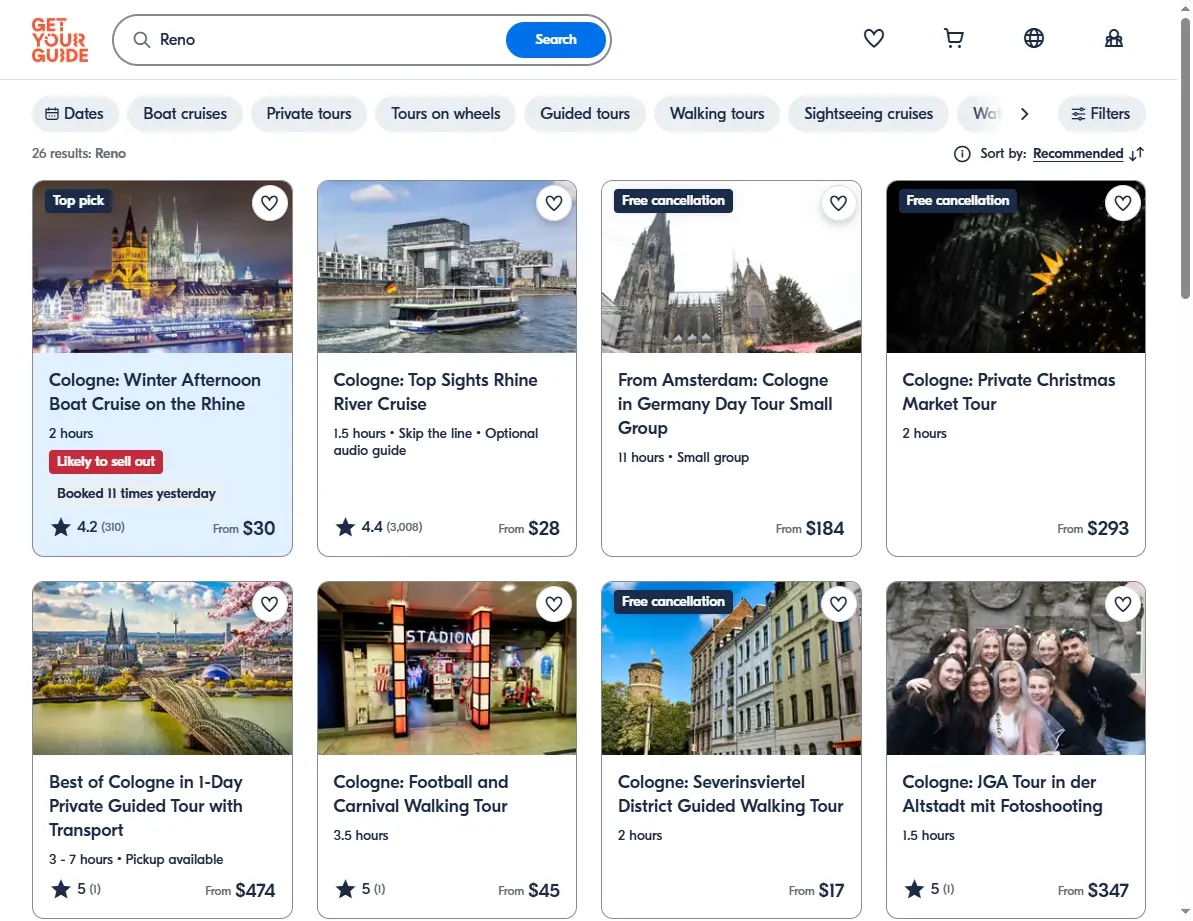Click the 'From $17' price
This screenshot has height=921, width=1193.
pos(816,891)
